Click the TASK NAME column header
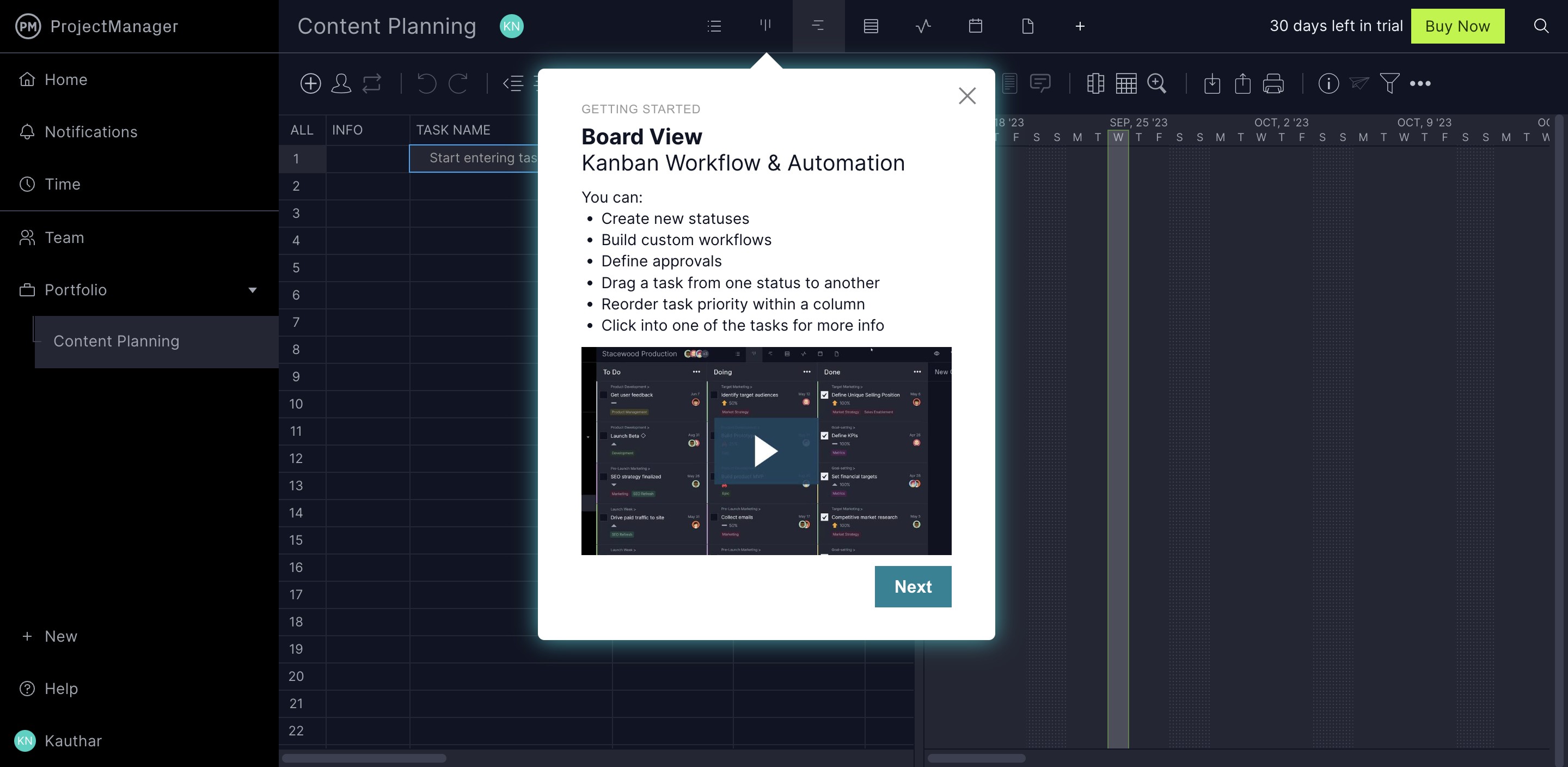This screenshot has height=767, width=1568. click(x=453, y=130)
